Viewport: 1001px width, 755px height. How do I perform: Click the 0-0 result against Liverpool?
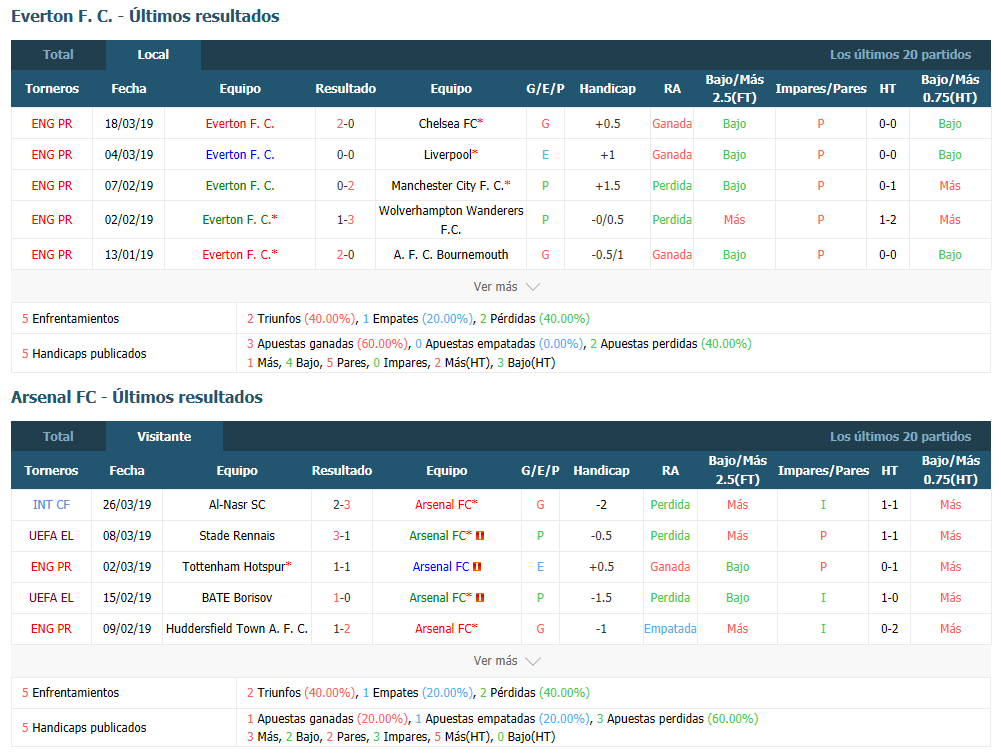[x=345, y=154]
